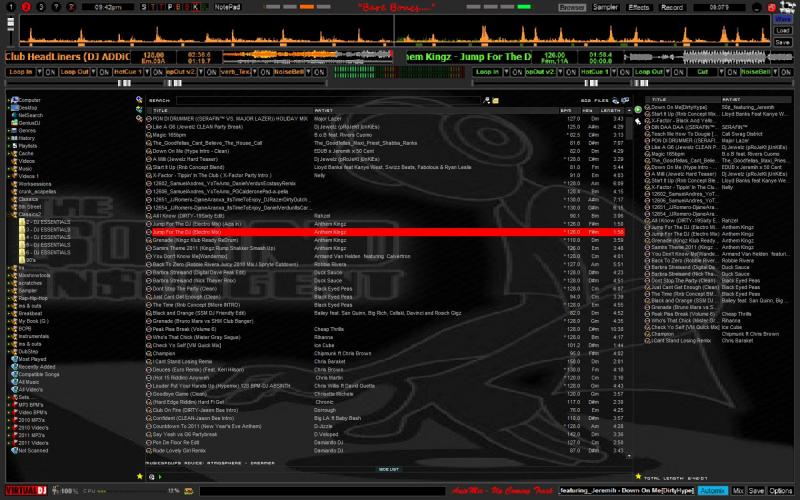The height and width of the screenshot is (500, 800).
Task: Click the round black icon left of the red top-right icon
Action: (x=757, y=7)
